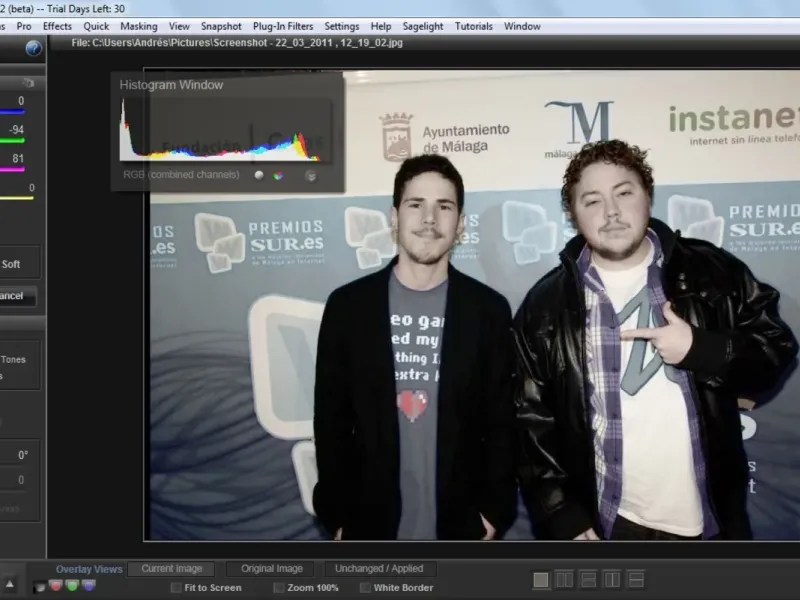The height and width of the screenshot is (600, 800).
Task: Open the blue question mark help icon
Action: click(x=34, y=48)
